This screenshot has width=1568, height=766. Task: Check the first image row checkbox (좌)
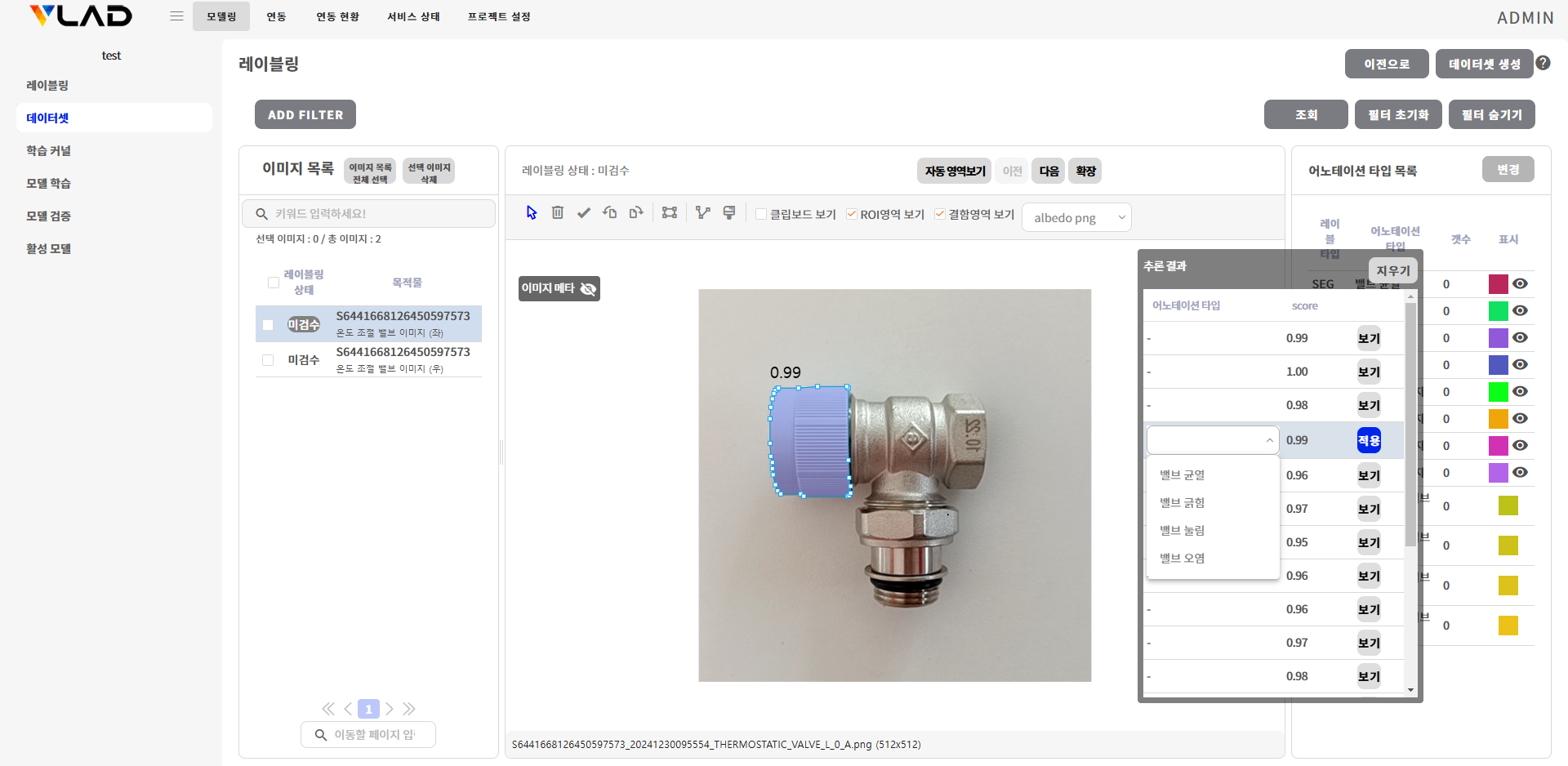[x=268, y=325]
